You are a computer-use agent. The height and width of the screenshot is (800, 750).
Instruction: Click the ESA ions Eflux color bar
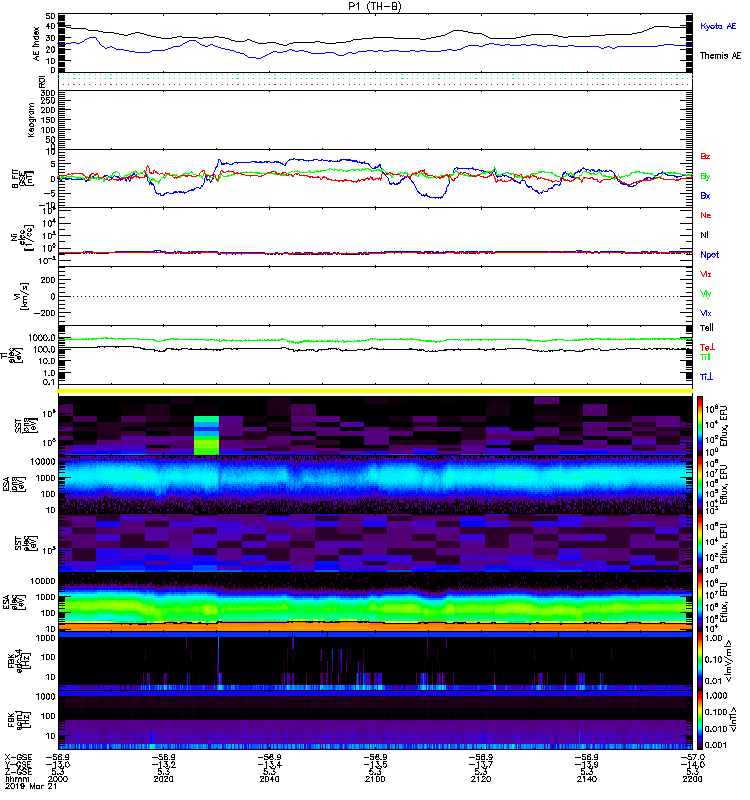699,484
